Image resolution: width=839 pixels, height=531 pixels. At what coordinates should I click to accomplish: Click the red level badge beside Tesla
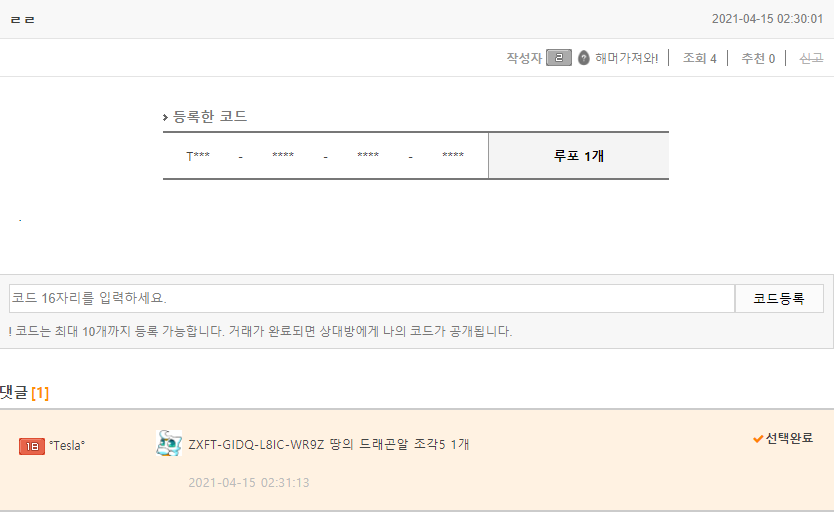pyautogui.click(x=32, y=446)
